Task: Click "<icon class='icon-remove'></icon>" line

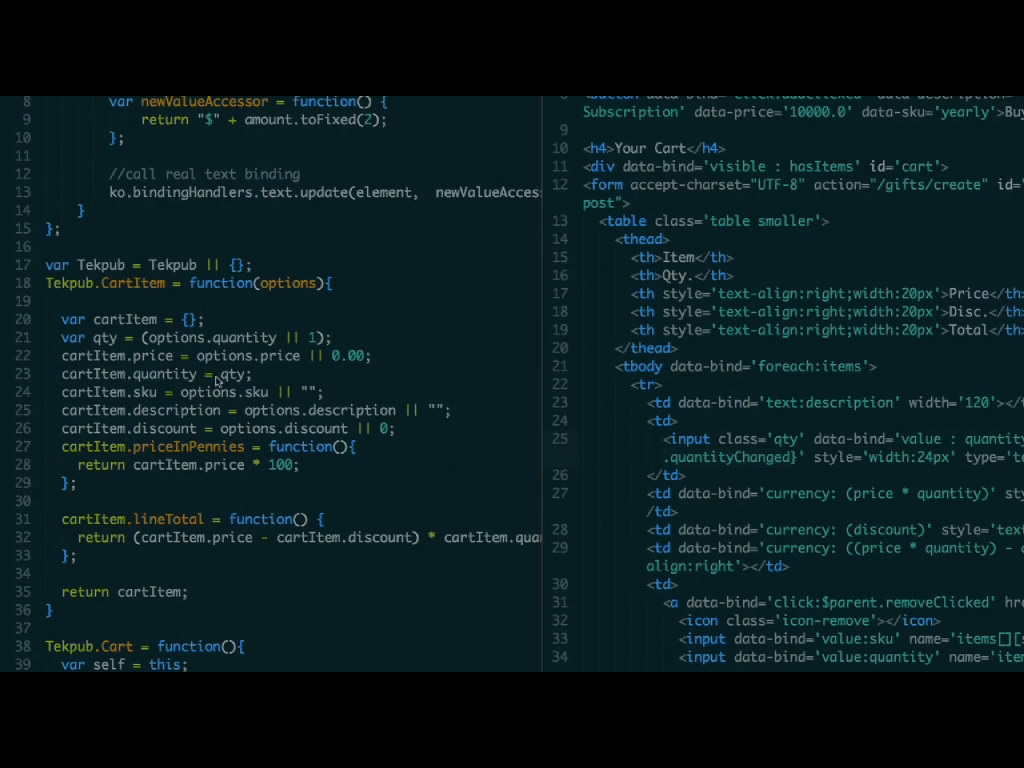Action: 809,621
